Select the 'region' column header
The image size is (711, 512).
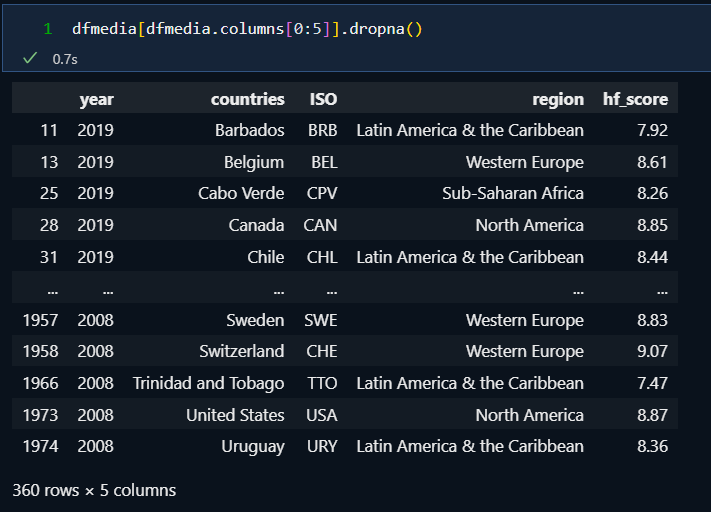point(558,99)
